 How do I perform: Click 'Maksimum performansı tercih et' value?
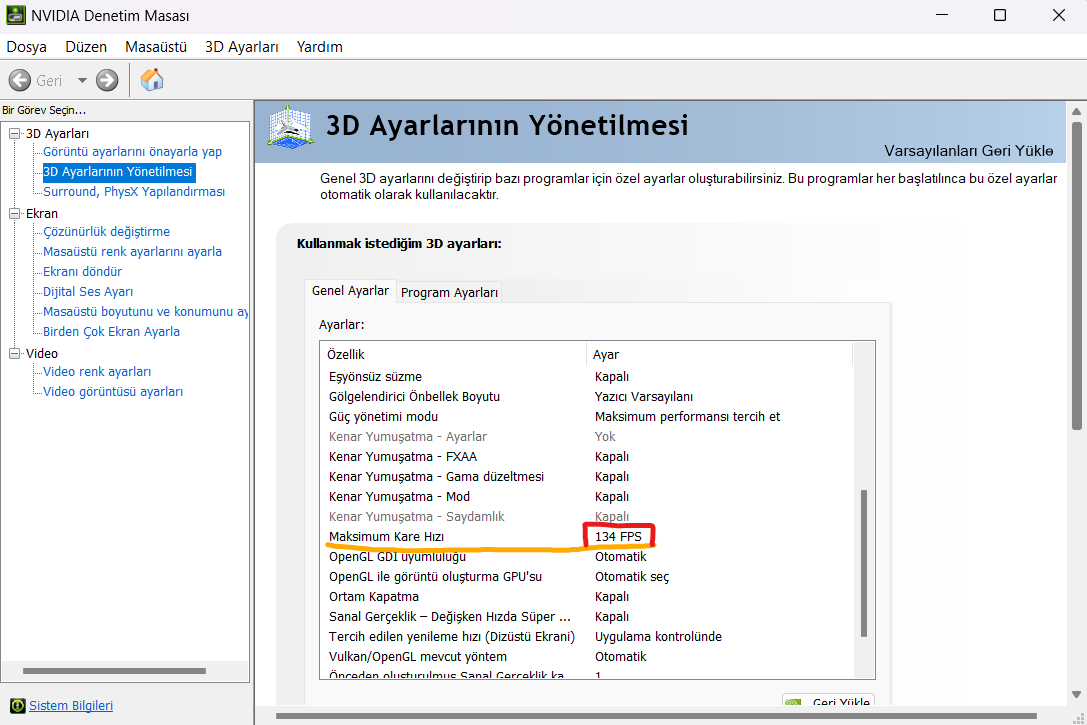point(687,417)
